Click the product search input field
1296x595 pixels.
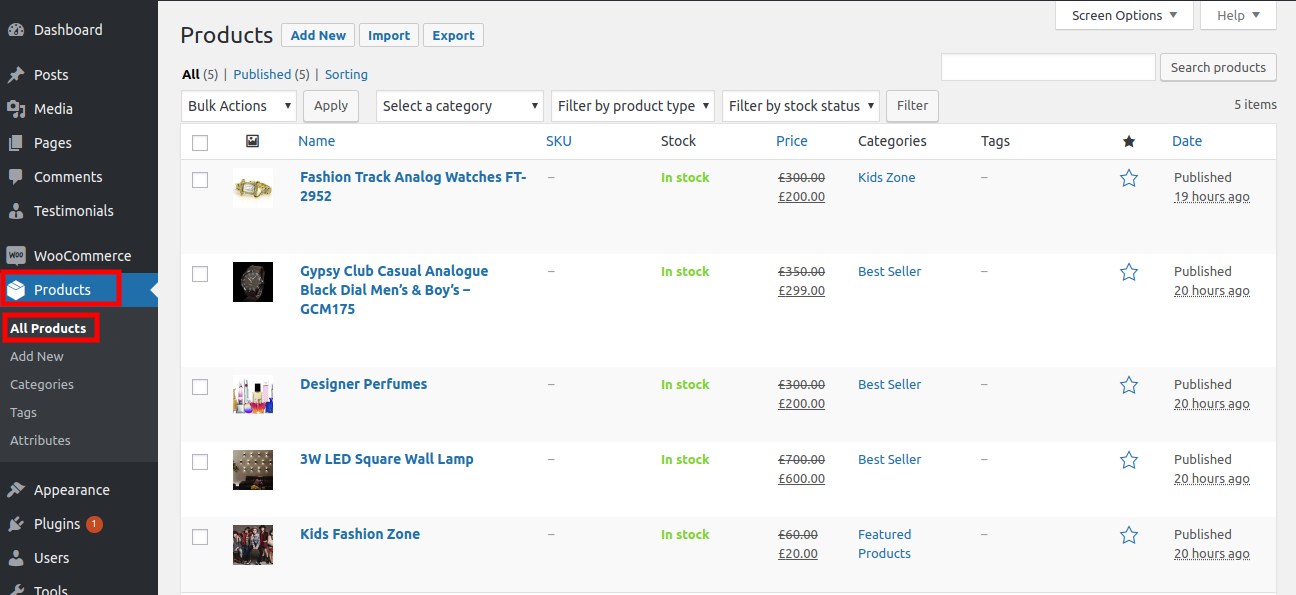(x=1048, y=68)
